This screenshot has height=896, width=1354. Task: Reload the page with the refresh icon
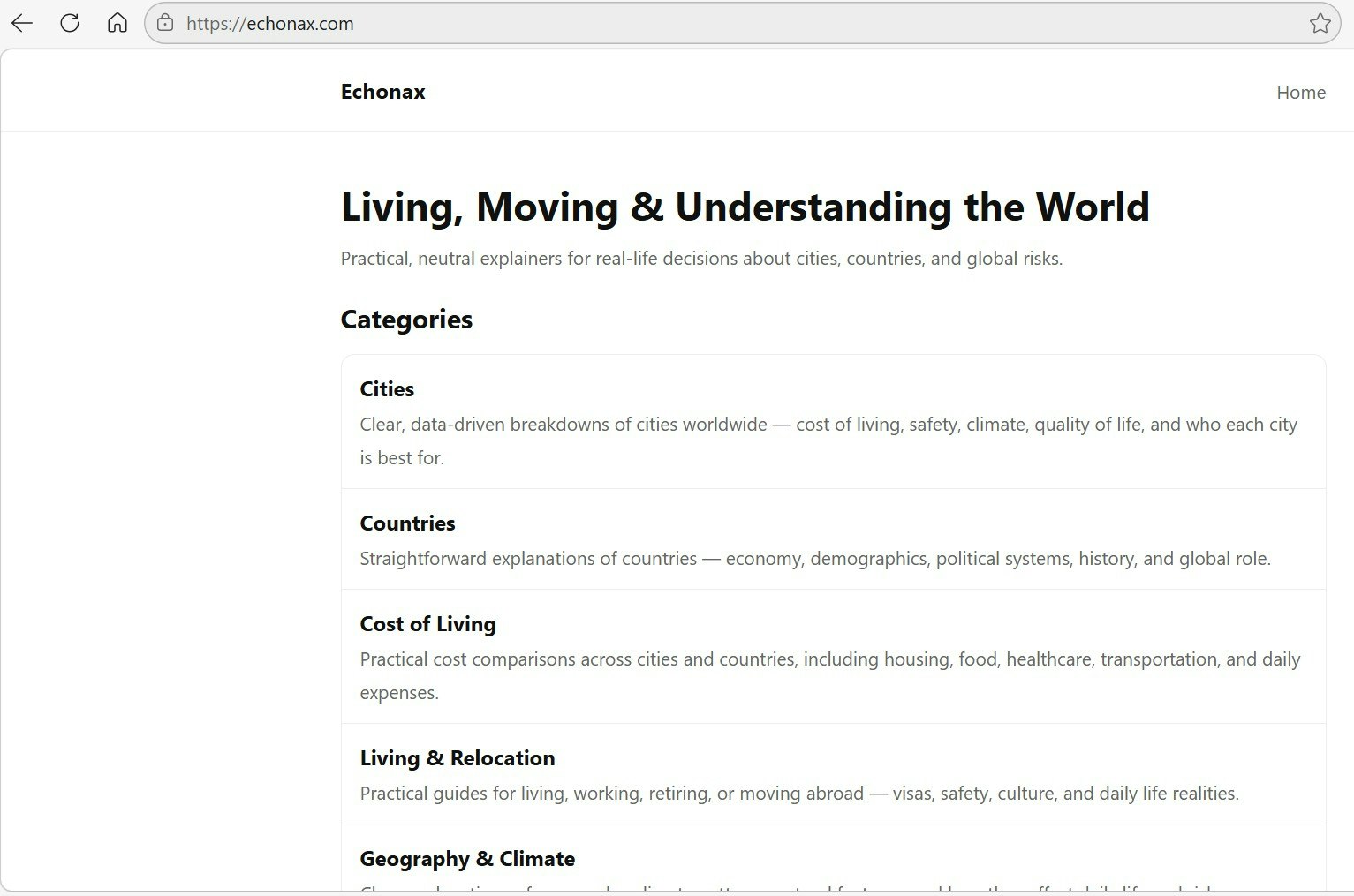[70, 23]
